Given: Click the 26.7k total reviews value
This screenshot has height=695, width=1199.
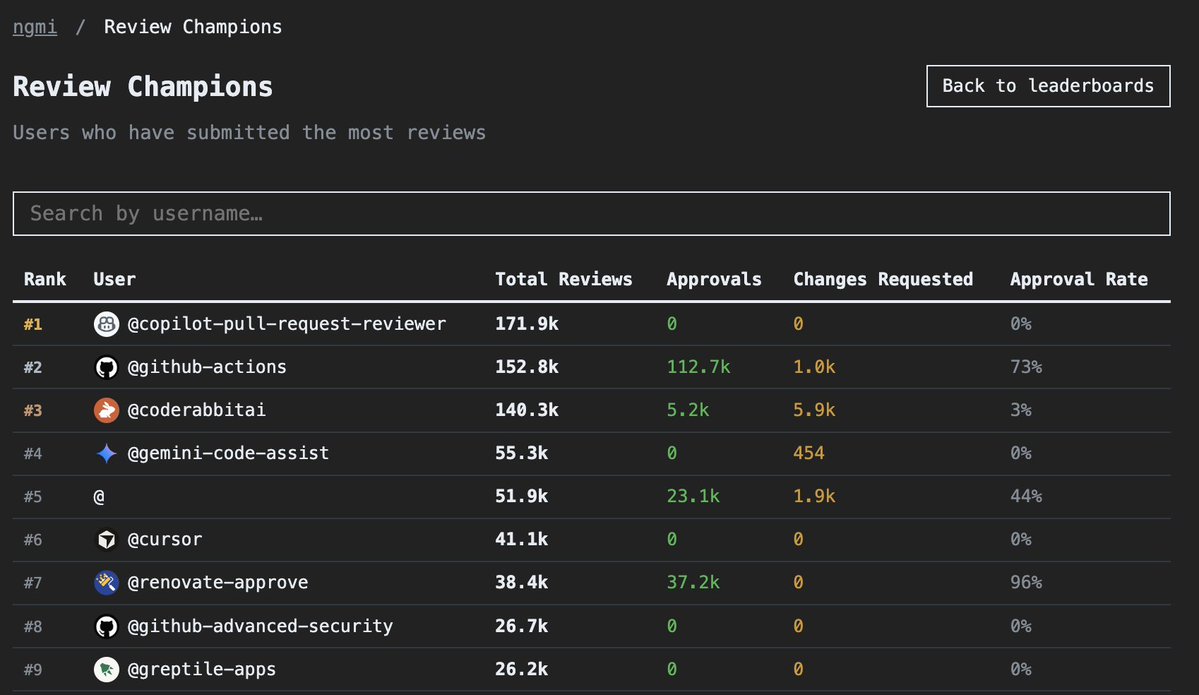Looking at the screenshot, I should [522, 626].
